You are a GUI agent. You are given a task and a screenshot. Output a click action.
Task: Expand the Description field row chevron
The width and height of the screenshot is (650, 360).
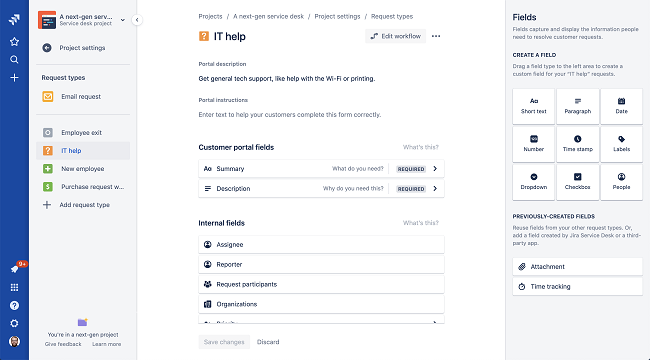pos(435,189)
